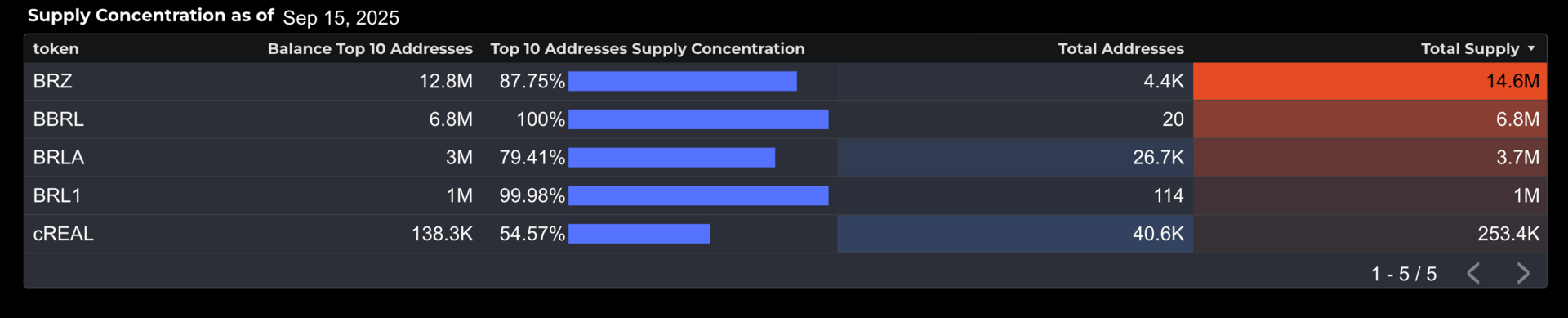Sort by Balance Top 10 Addresses header
This screenshot has width=1568, height=318.
click(370, 49)
